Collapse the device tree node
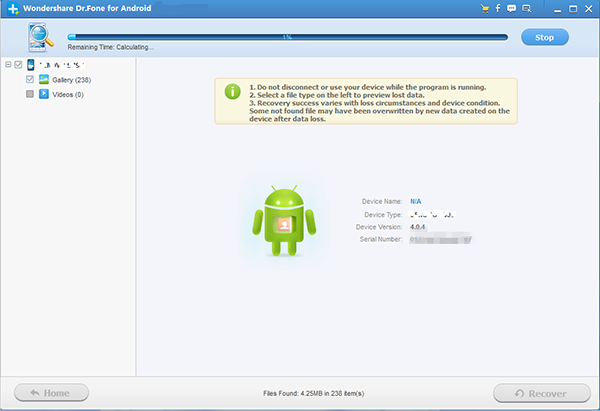600x411 pixels. pyautogui.click(x=8, y=65)
